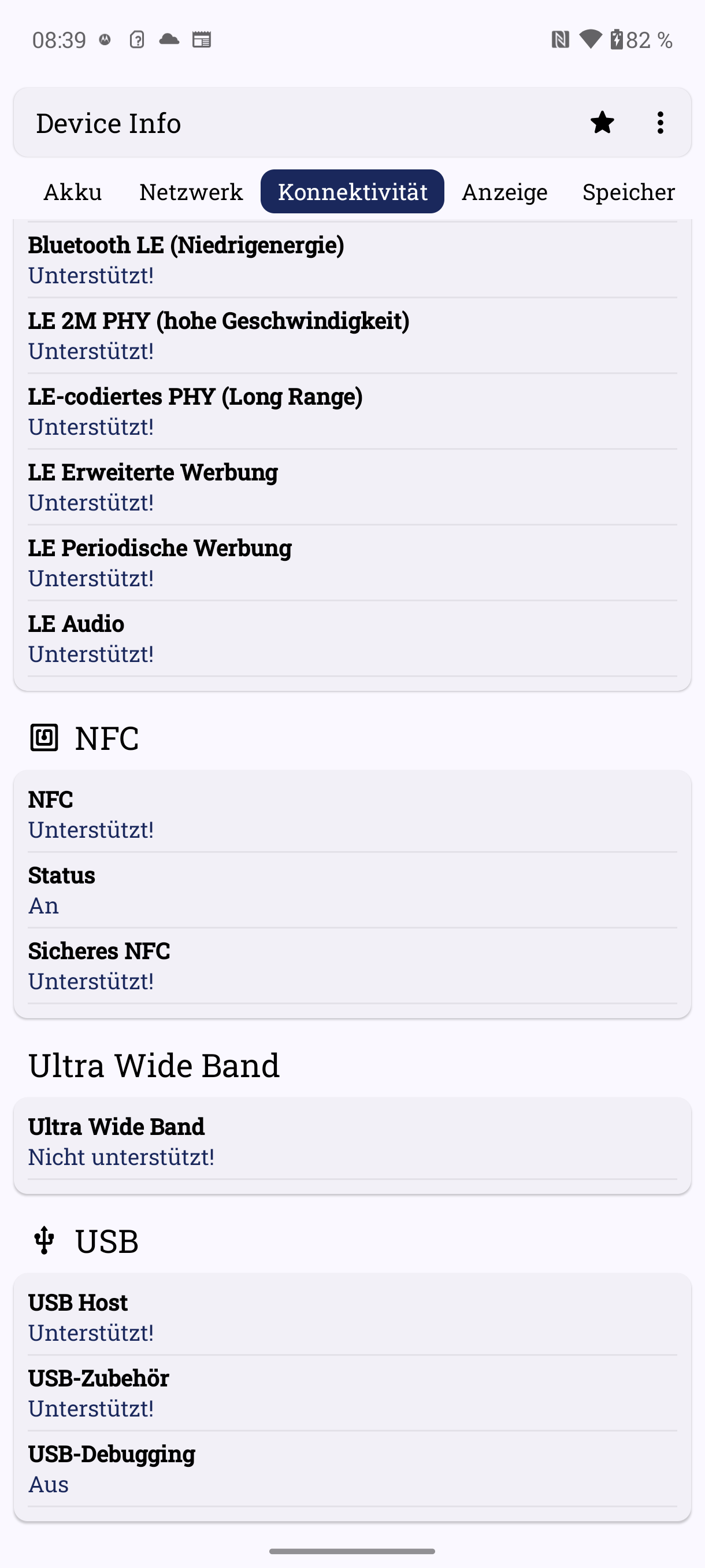Open the three-dot overflow menu
The image size is (705, 1568).
tap(660, 123)
